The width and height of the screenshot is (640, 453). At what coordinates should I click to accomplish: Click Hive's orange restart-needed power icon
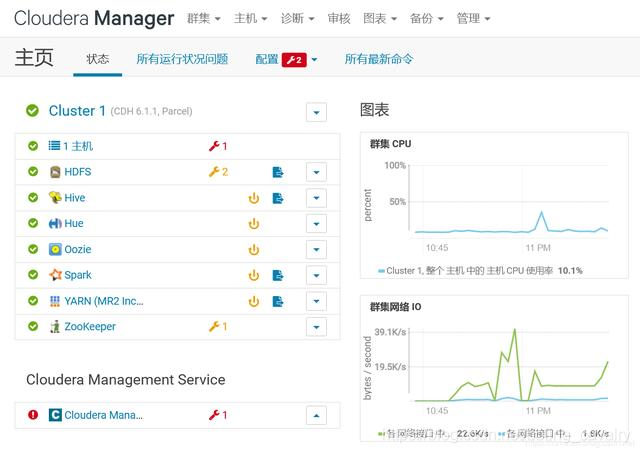(x=254, y=198)
